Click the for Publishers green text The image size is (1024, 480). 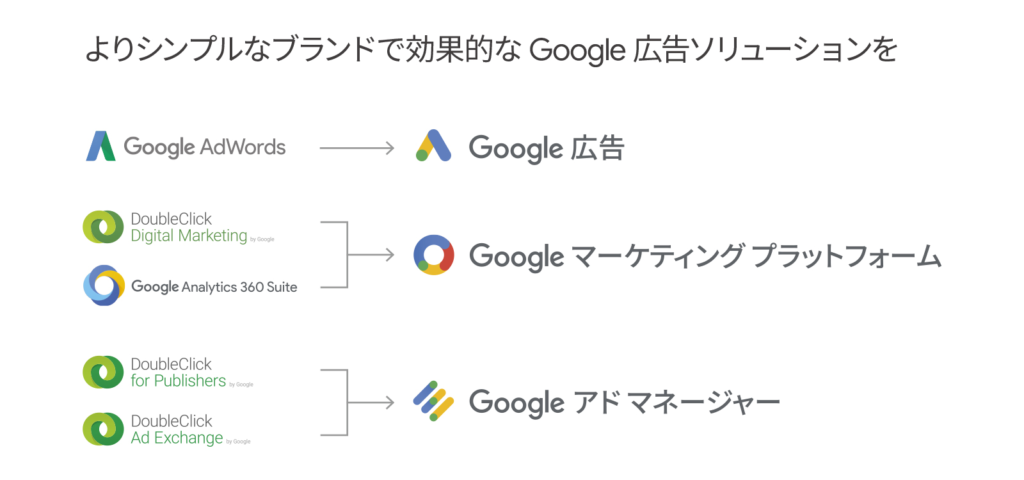(x=178, y=381)
